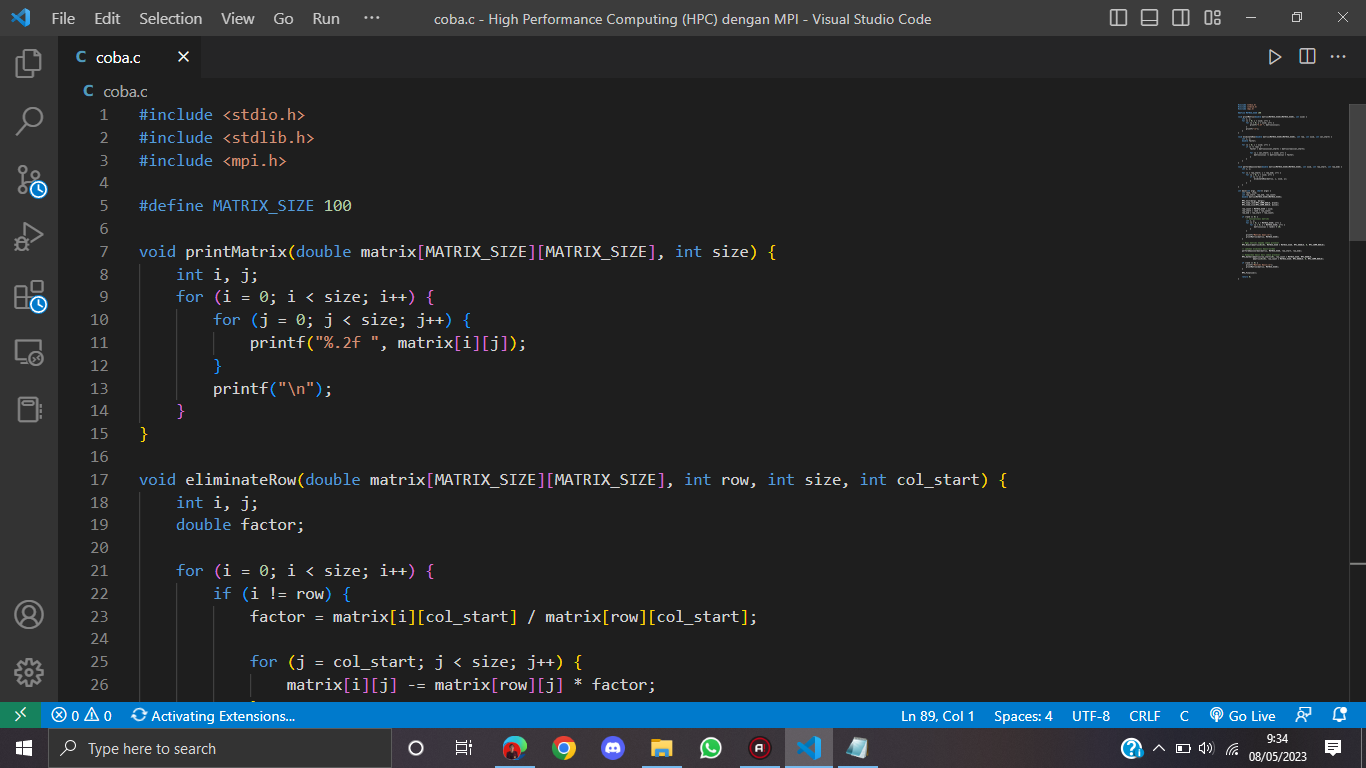Open the errors and warnings indicator
The width and height of the screenshot is (1366, 768).
pos(82,716)
